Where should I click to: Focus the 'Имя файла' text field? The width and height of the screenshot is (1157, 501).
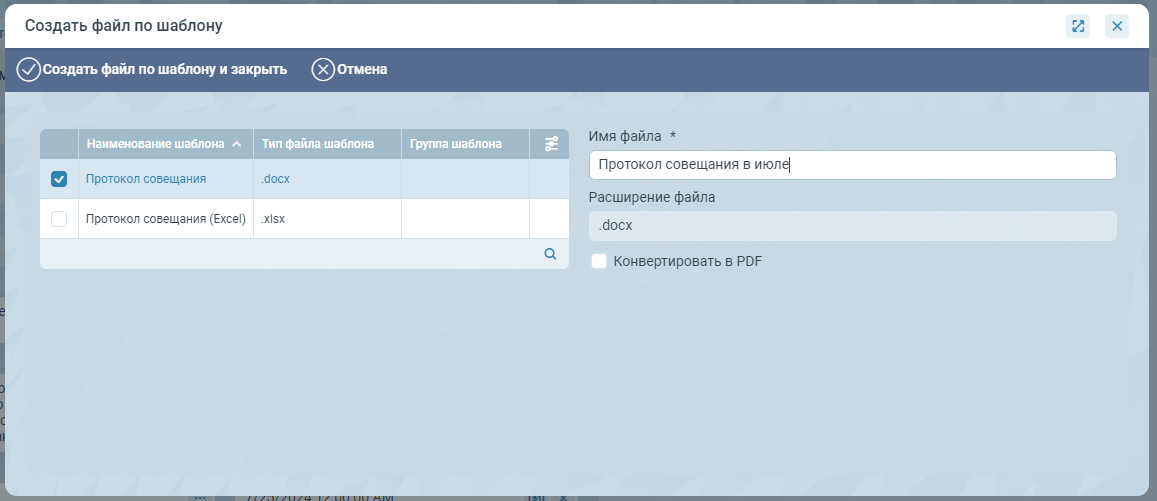tap(852, 165)
